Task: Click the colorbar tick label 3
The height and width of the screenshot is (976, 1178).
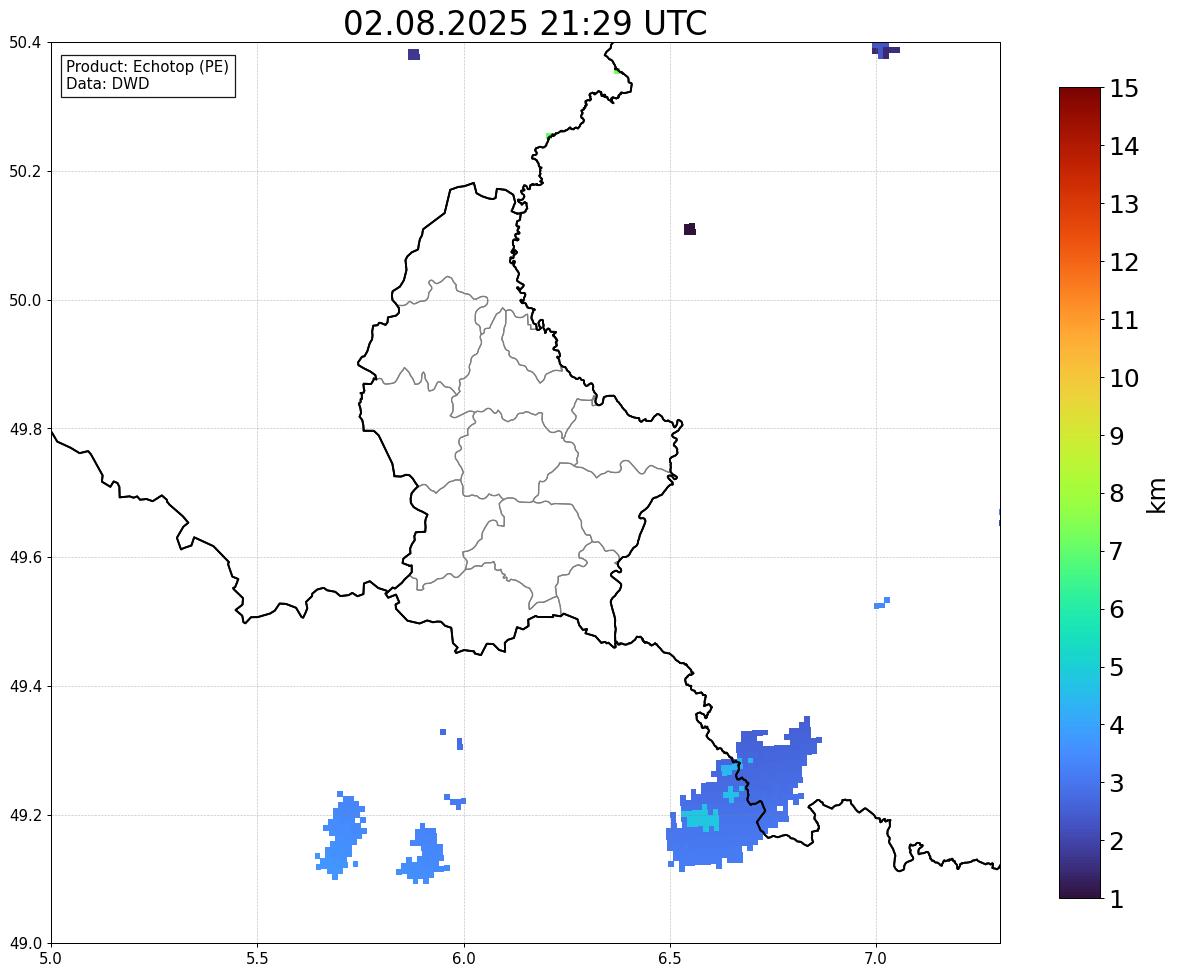Action: [1117, 783]
